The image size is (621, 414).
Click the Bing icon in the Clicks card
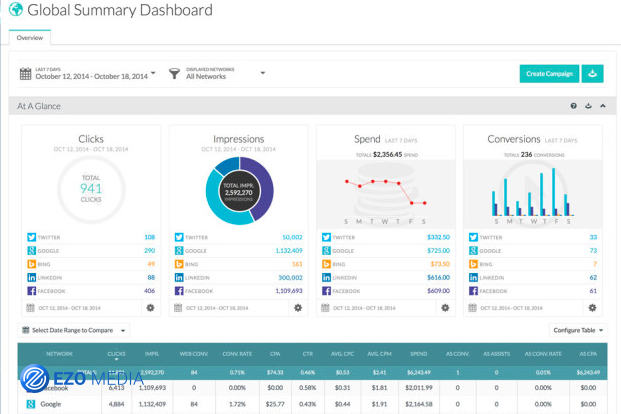[x=31, y=264]
